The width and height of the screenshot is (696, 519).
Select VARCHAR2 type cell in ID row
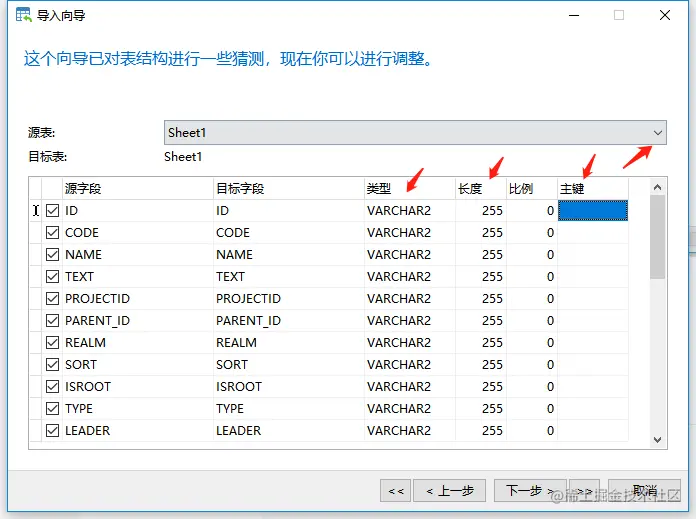tap(410, 210)
